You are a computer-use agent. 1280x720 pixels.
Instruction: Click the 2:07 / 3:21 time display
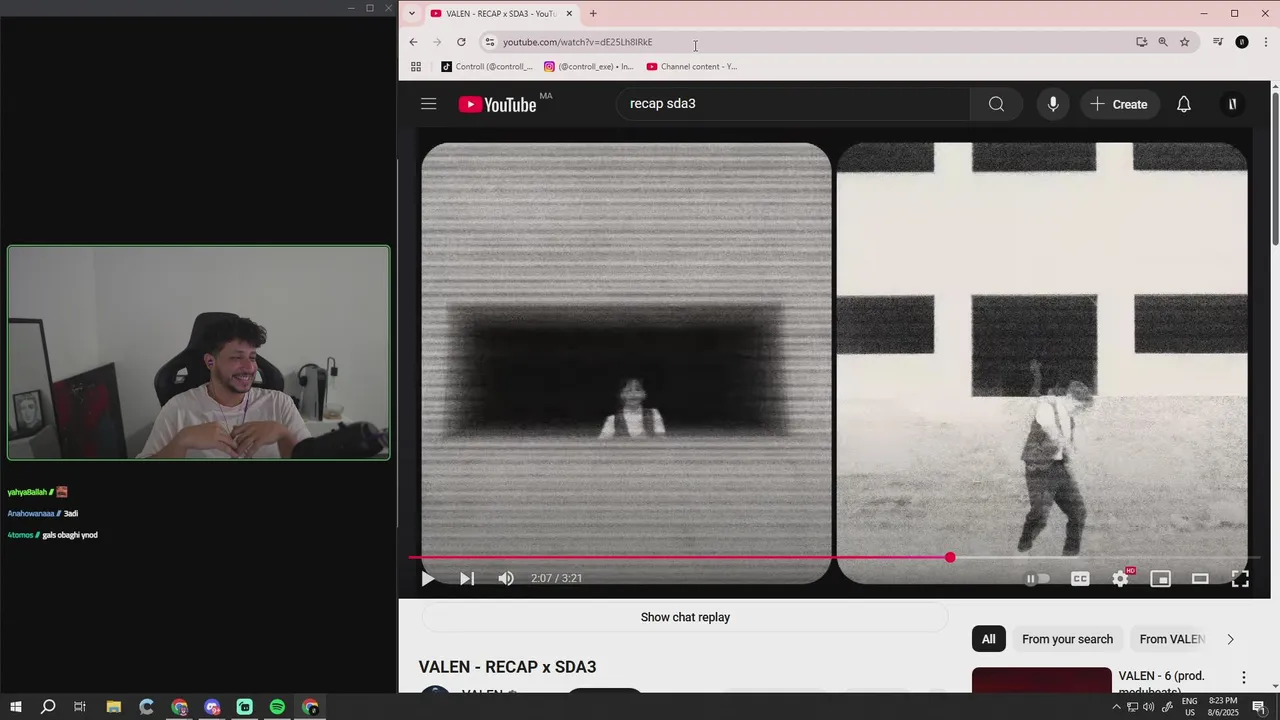coord(557,578)
